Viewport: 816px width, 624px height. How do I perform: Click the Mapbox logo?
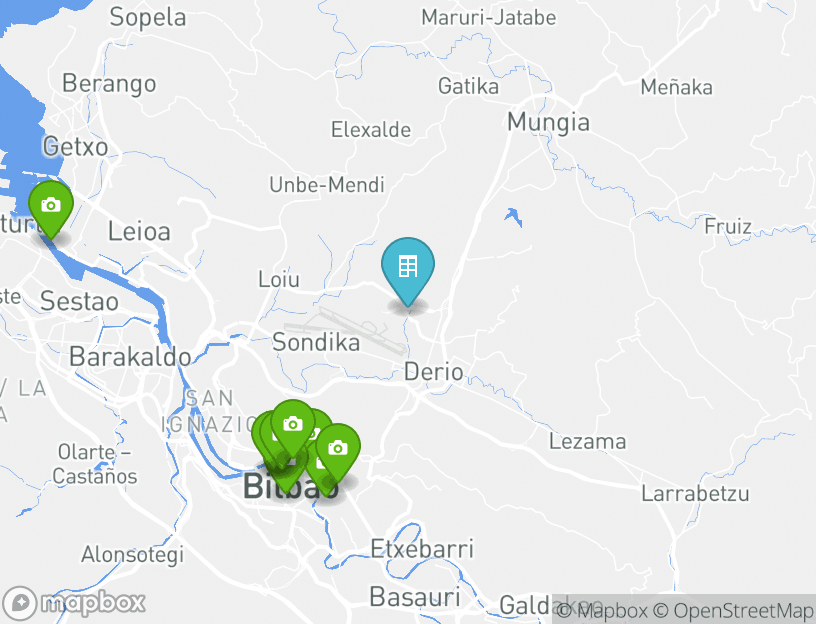click(x=73, y=603)
